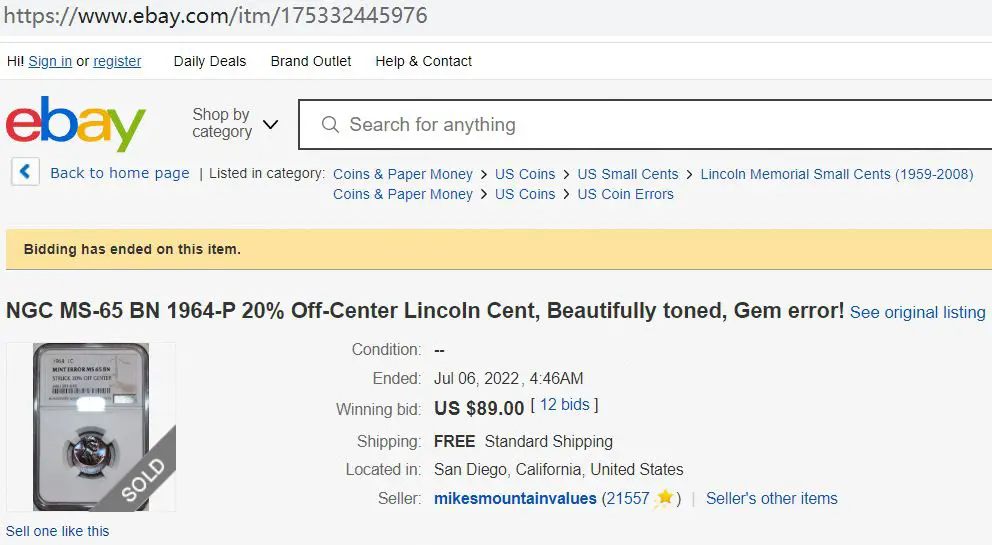Open US Coin Errors category

coord(625,194)
